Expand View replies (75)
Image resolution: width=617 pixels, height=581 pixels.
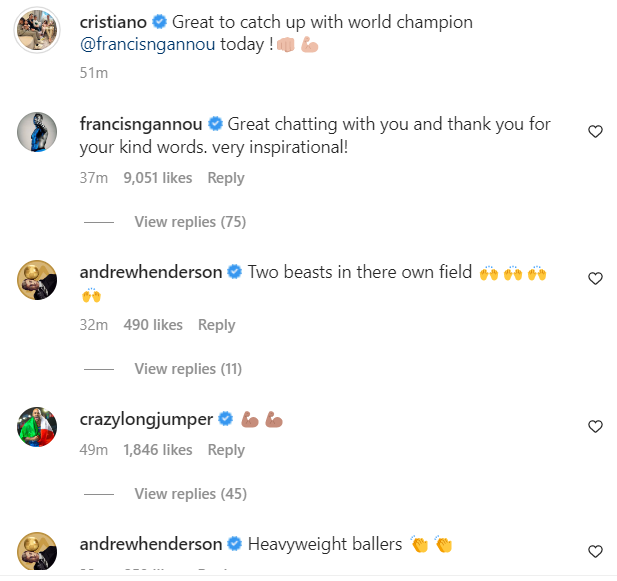coord(190,222)
